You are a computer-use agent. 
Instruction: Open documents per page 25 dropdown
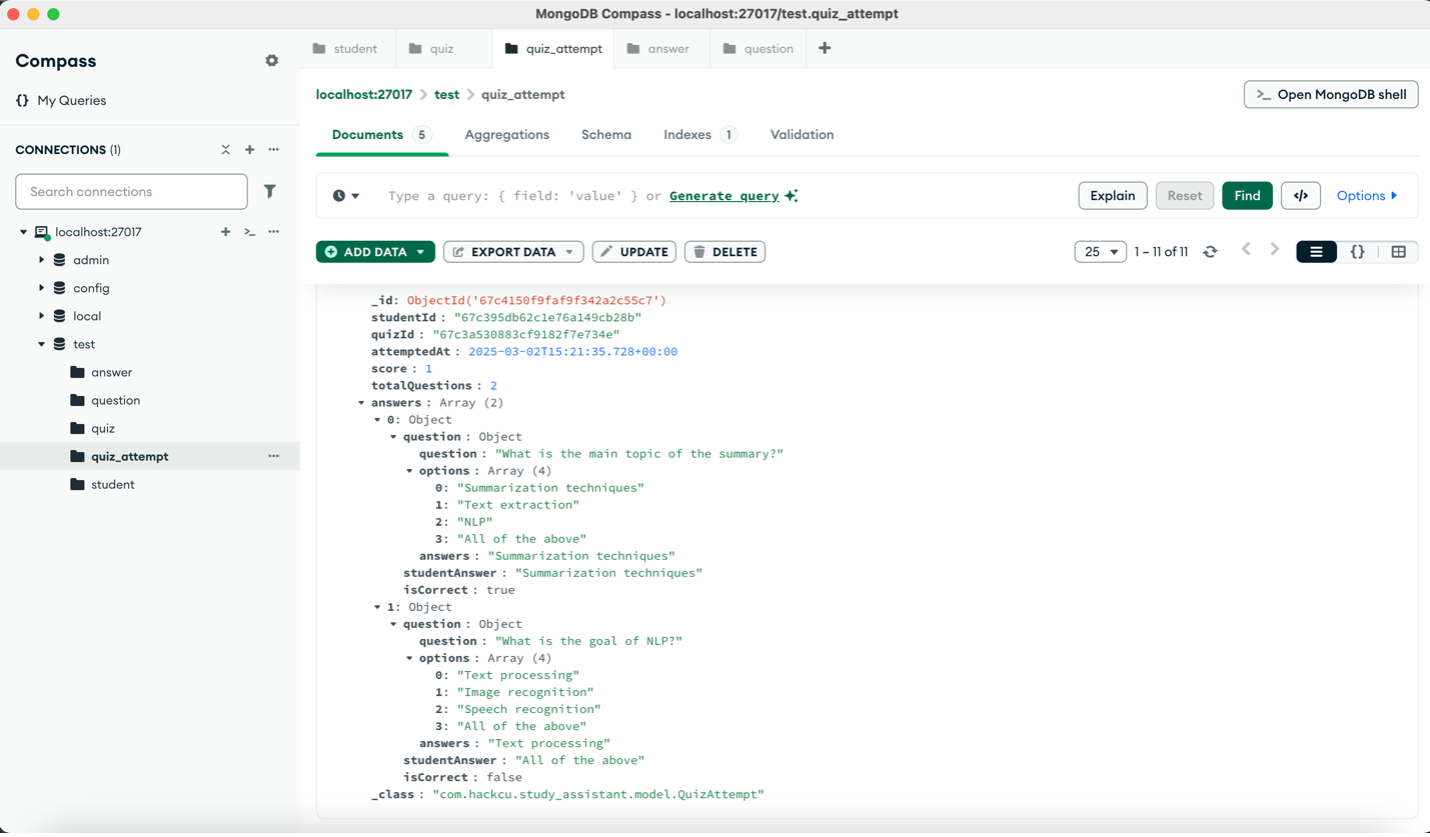point(1101,252)
